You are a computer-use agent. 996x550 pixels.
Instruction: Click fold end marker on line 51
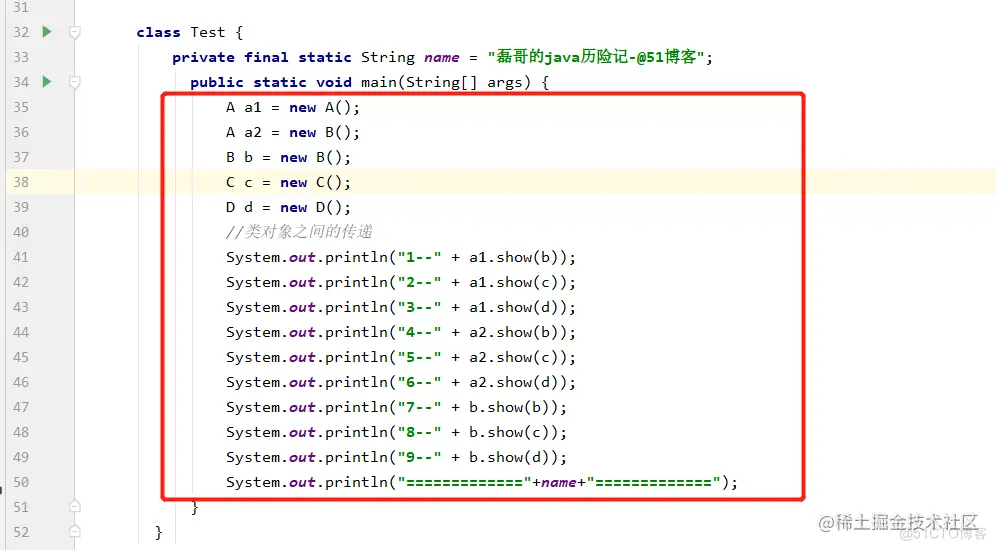(x=74, y=506)
